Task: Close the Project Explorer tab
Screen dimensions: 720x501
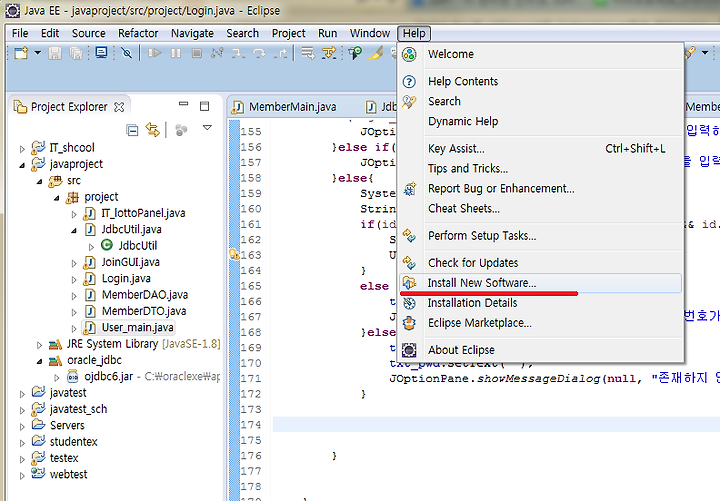Action: [x=119, y=107]
